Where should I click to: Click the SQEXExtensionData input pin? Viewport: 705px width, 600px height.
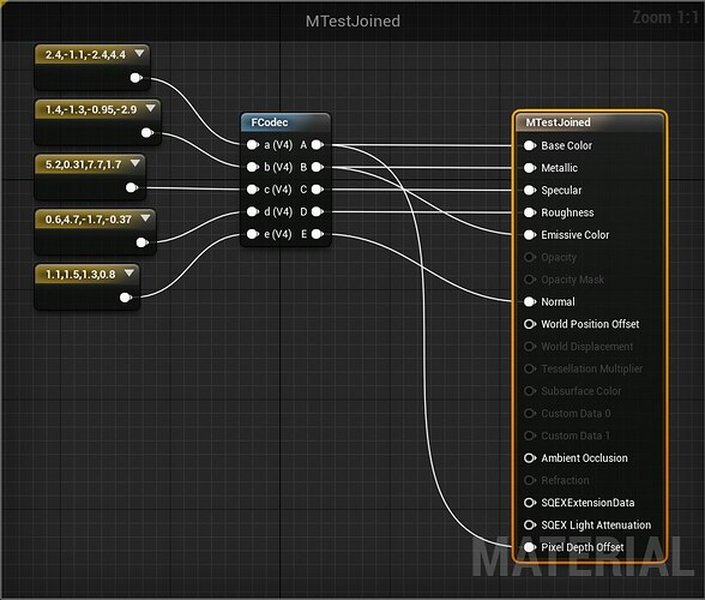click(530, 502)
